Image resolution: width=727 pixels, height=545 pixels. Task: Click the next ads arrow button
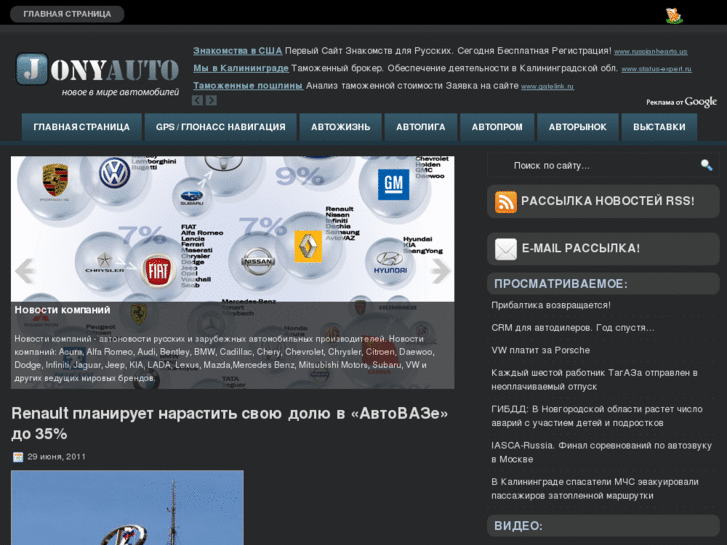point(211,100)
